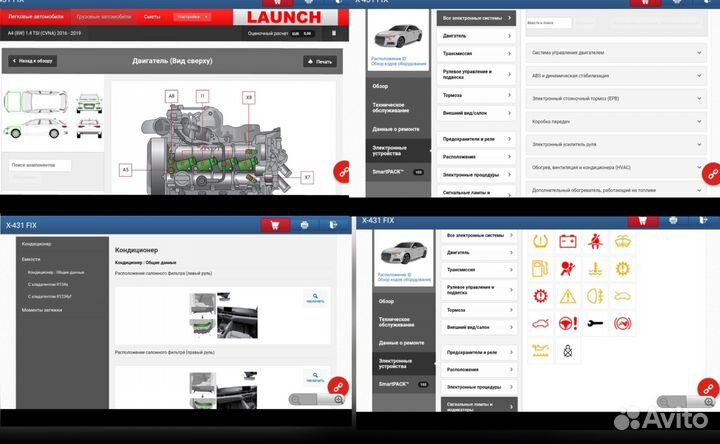The width and height of the screenshot is (720, 444).
Task: Select the car front-view thumbnail
Action: pyautogui.click(x=90, y=103)
